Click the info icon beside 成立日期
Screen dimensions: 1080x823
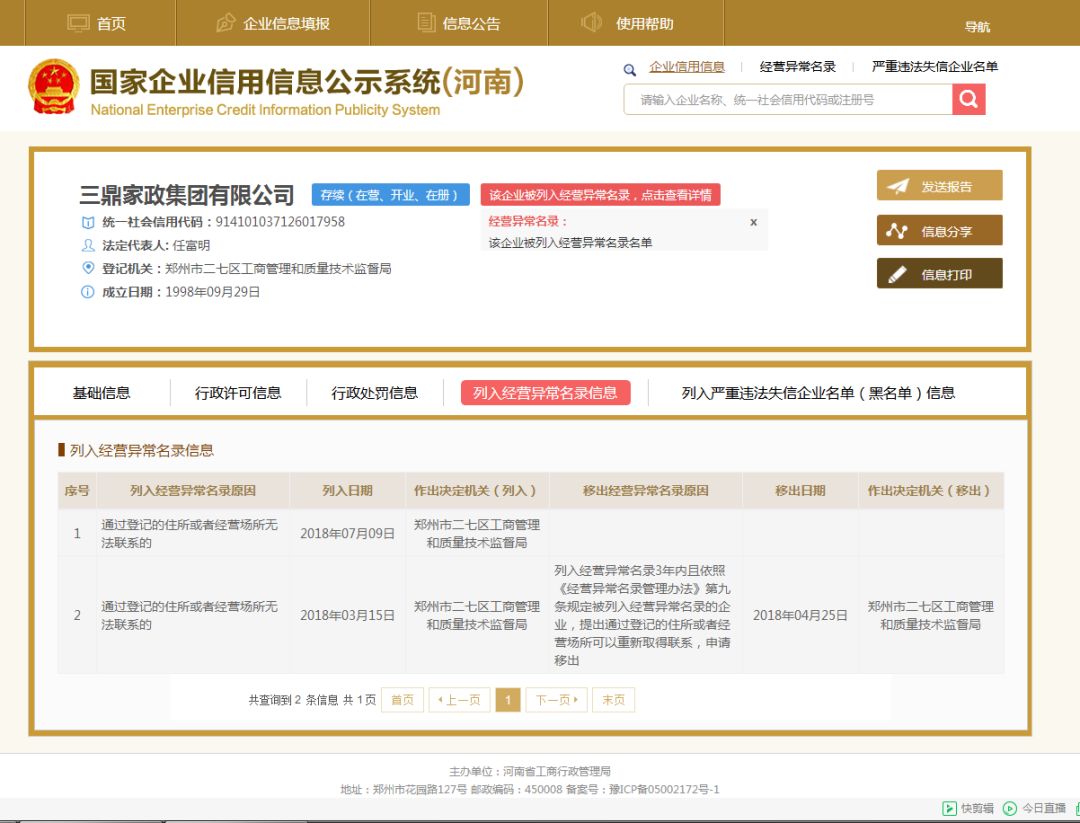(x=87, y=292)
